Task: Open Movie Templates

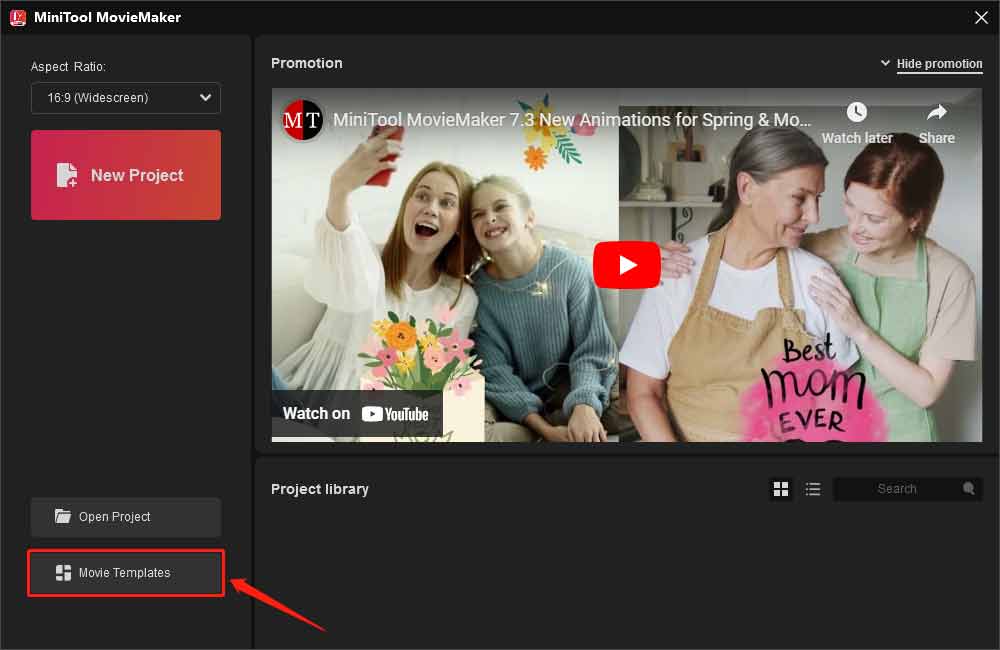Action: tap(126, 573)
